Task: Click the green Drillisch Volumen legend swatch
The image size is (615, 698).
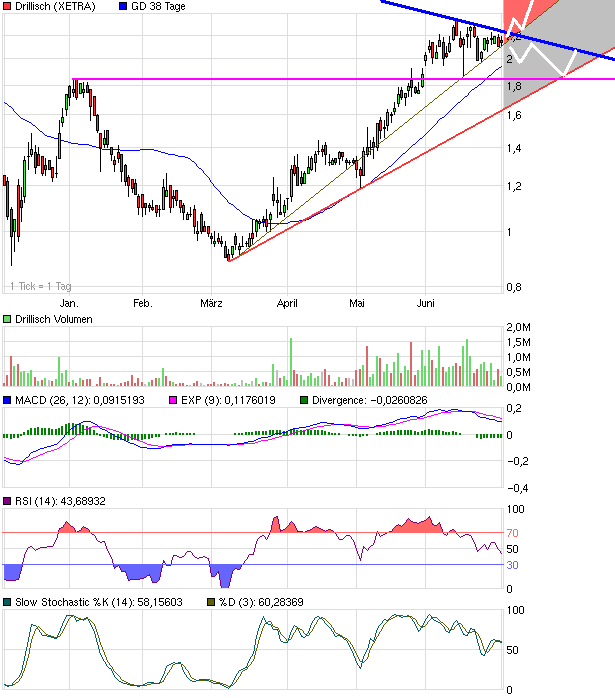Action: (x=7, y=319)
